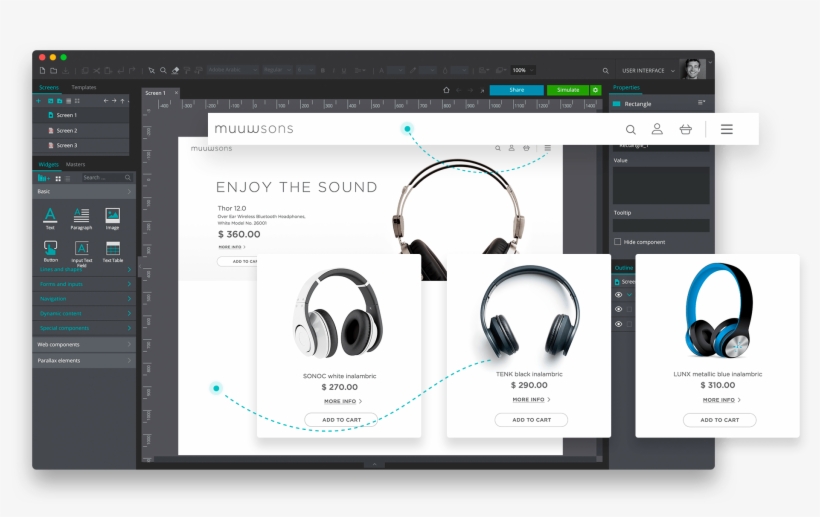Screen dimensions: 820x517
Task: Select the Text widget icon
Action: (x=50, y=215)
